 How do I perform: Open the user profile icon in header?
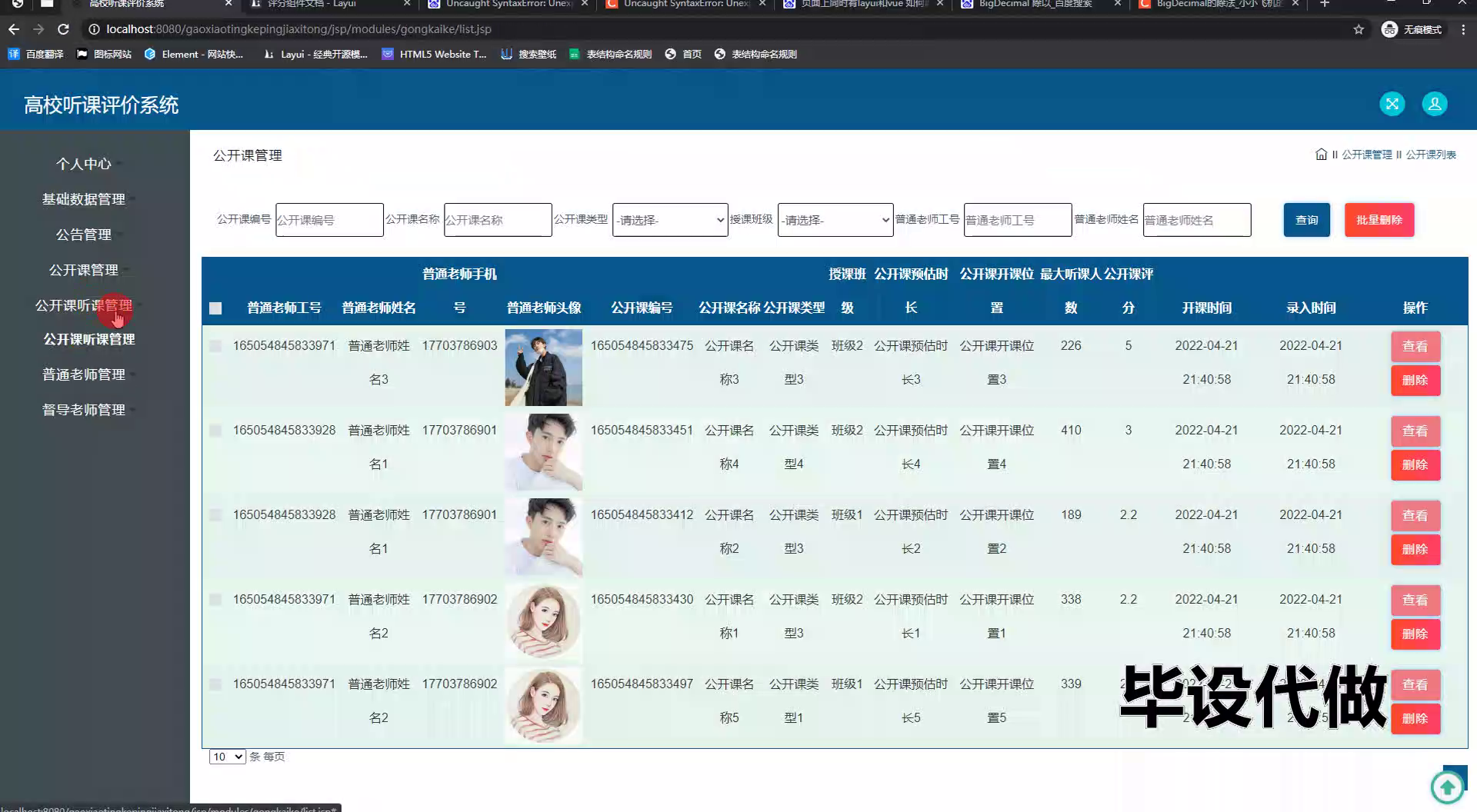(x=1435, y=104)
